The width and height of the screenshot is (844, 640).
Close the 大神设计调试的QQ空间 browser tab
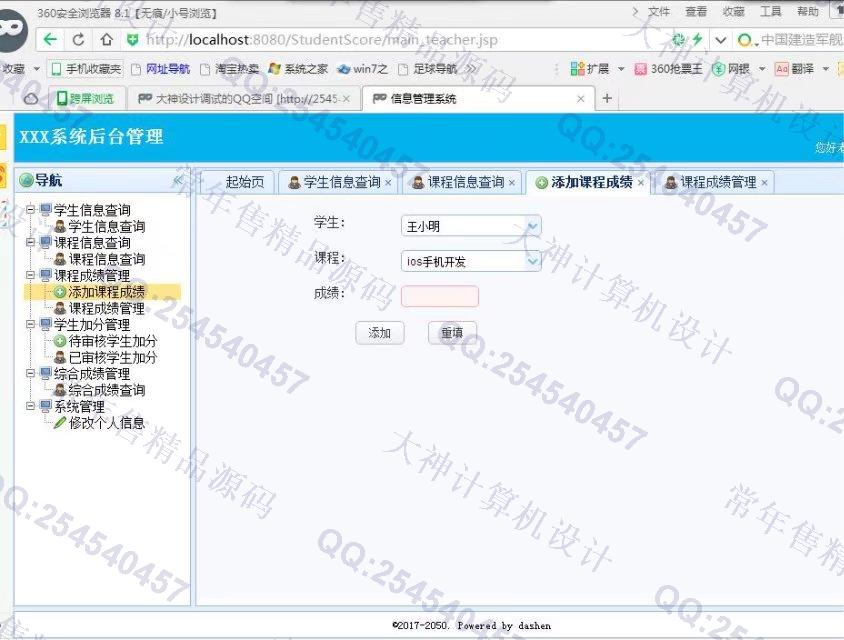347,99
